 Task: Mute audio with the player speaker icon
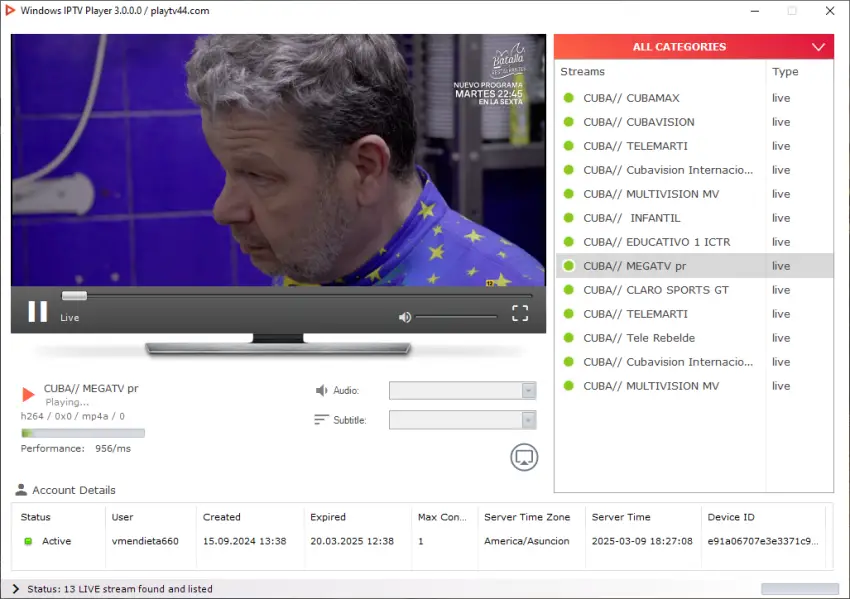tap(404, 317)
